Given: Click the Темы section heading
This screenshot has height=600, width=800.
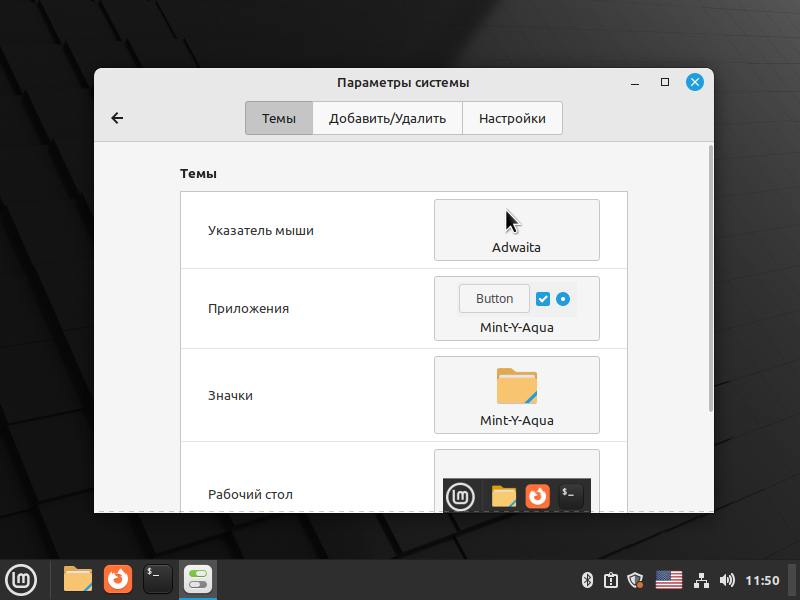Looking at the screenshot, I should (198, 174).
